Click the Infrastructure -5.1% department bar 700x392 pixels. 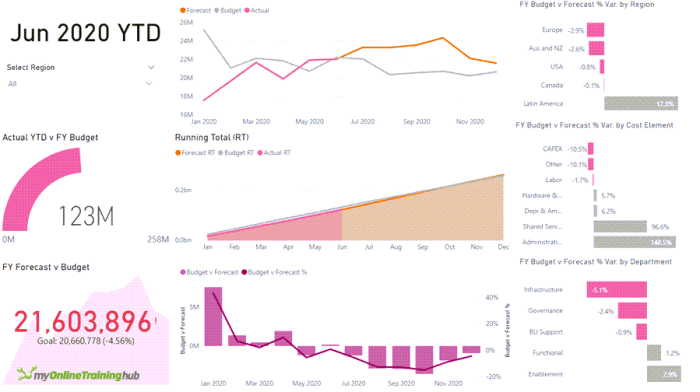point(617,289)
